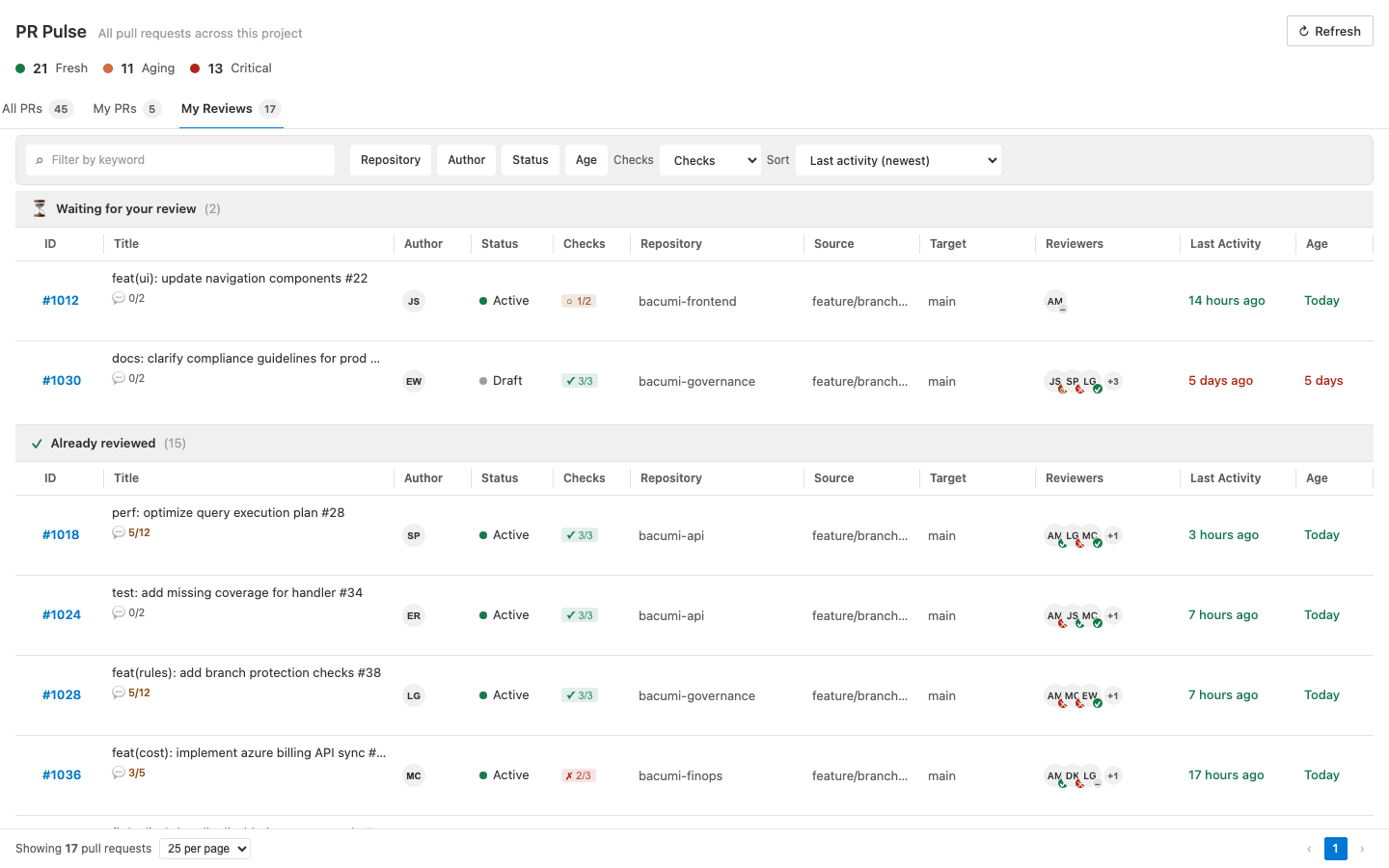Click the AM reviewer avatar on PR #1012
Screen dimensions: 1389x868
(1055, 301)
